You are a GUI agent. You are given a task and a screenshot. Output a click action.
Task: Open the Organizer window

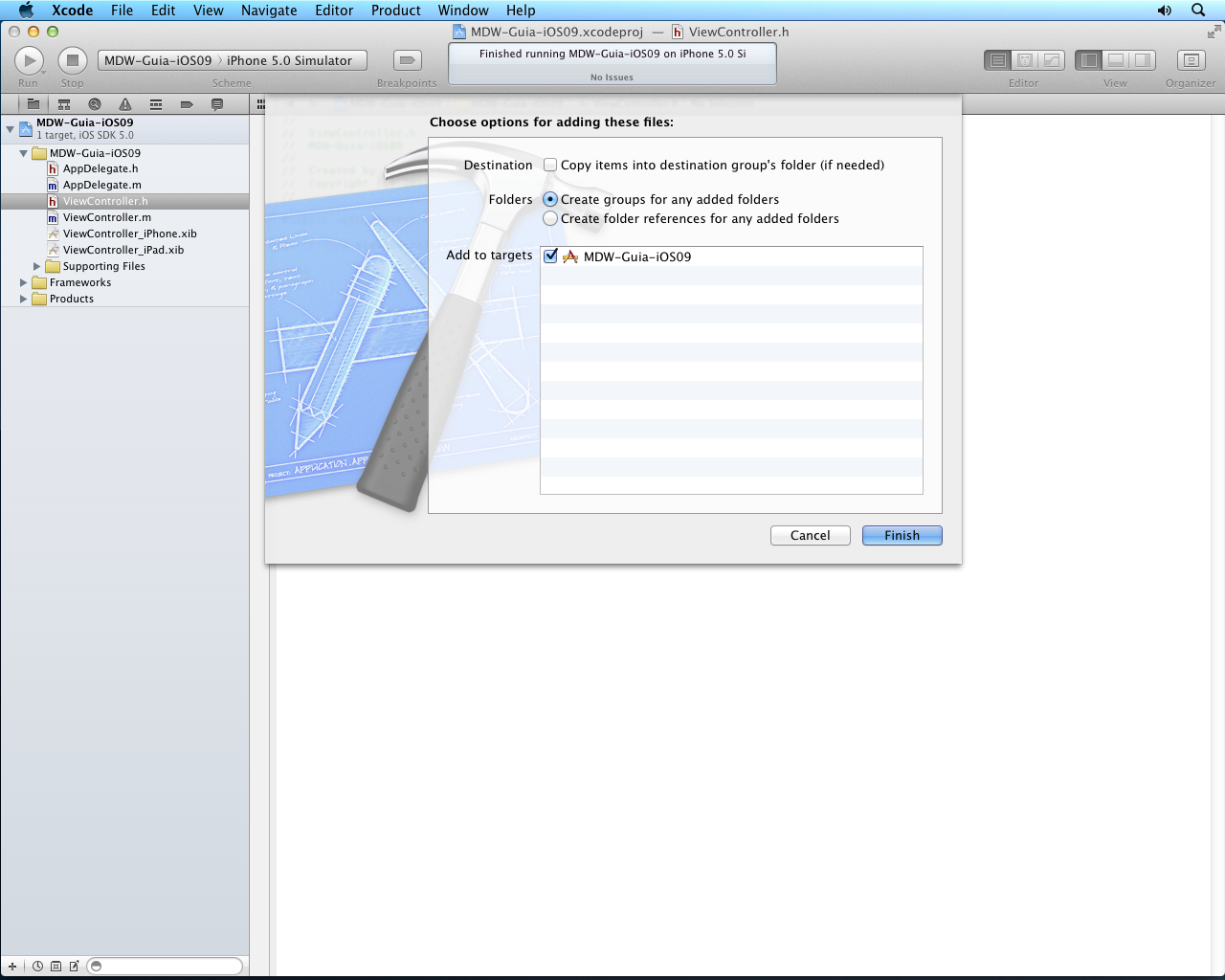[1191, 60]
